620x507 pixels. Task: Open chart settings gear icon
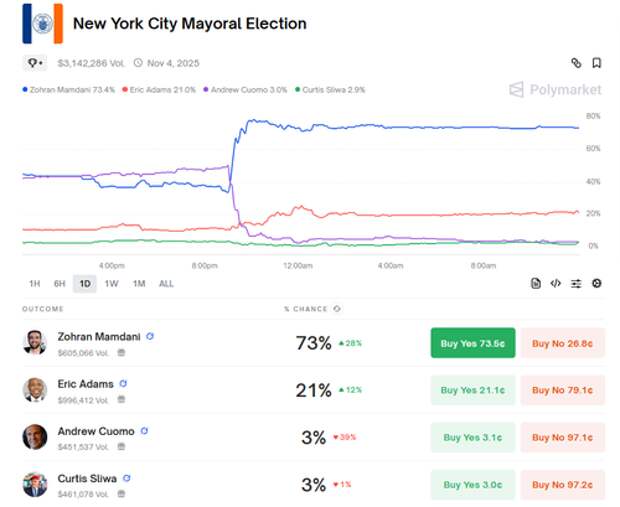click(597, 283)
